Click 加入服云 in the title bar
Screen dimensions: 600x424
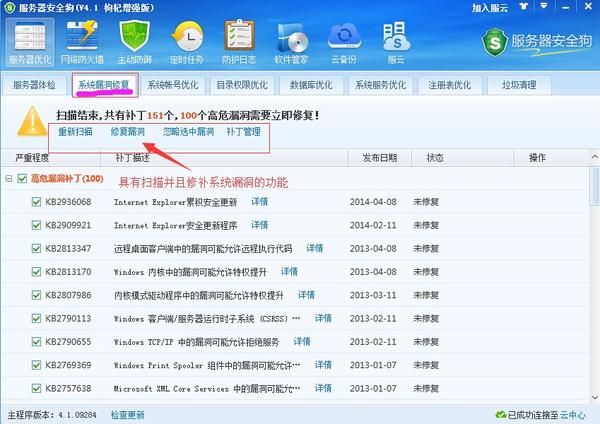pyautogui.click(x=490, y=7)
